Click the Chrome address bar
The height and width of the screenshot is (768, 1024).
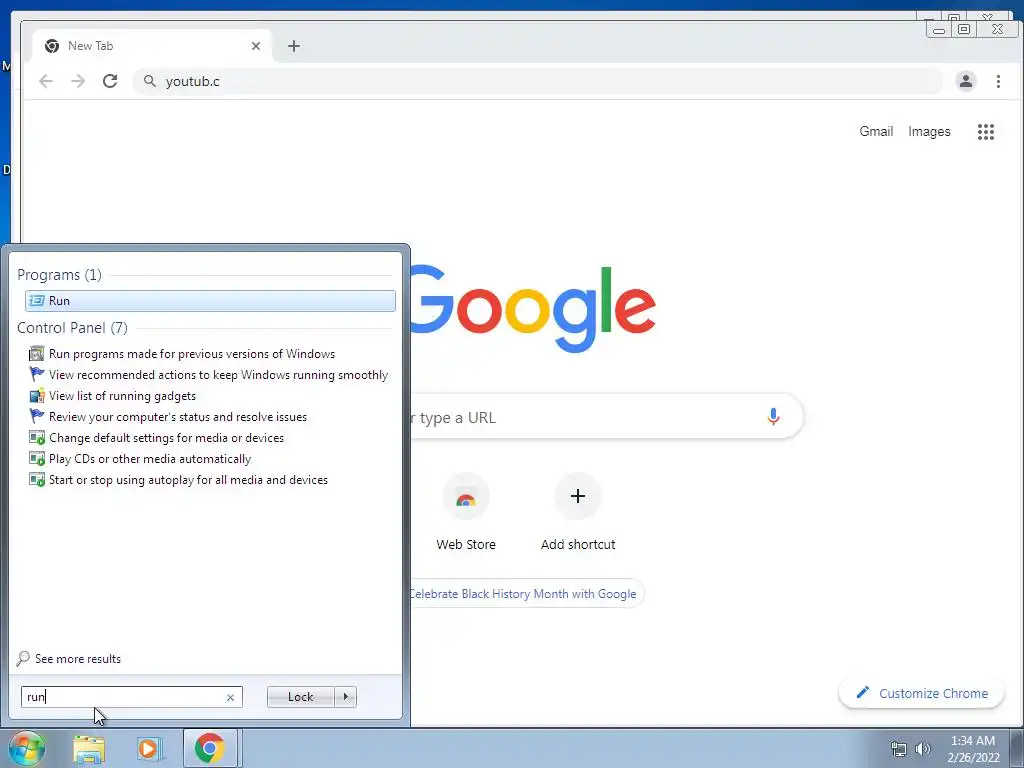(538, 81)
